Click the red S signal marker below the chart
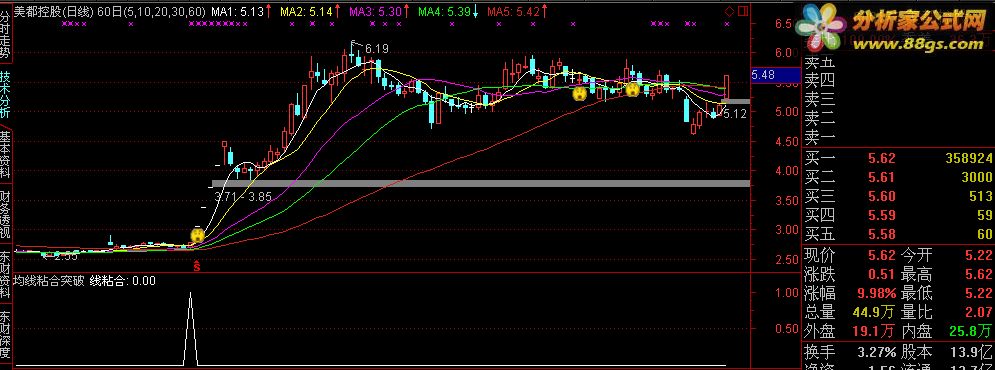Screen dimensions: 995x370 pos(197,266)
